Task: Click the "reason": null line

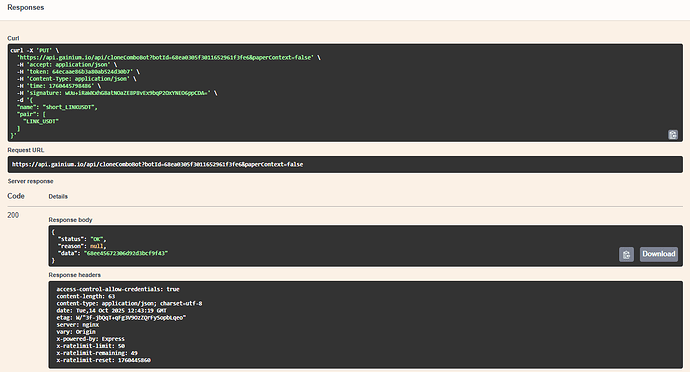Action: click(82, 247)
